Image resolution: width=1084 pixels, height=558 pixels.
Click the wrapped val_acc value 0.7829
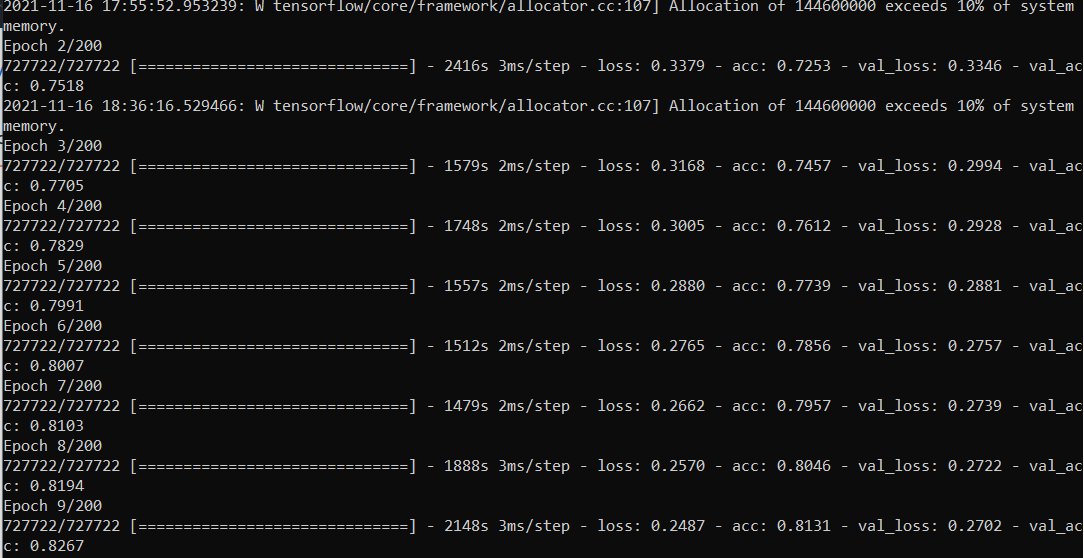57,247
